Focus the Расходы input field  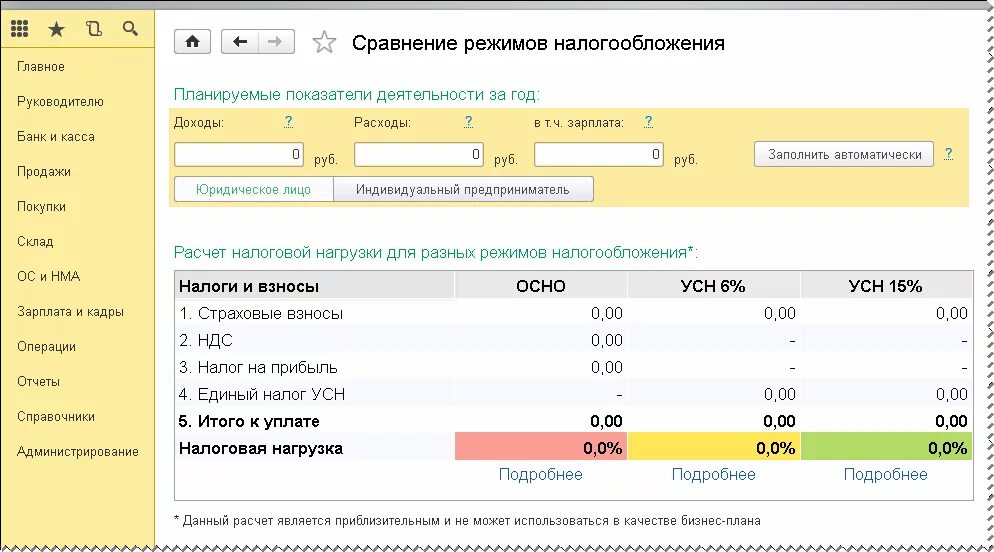[419, 155]
